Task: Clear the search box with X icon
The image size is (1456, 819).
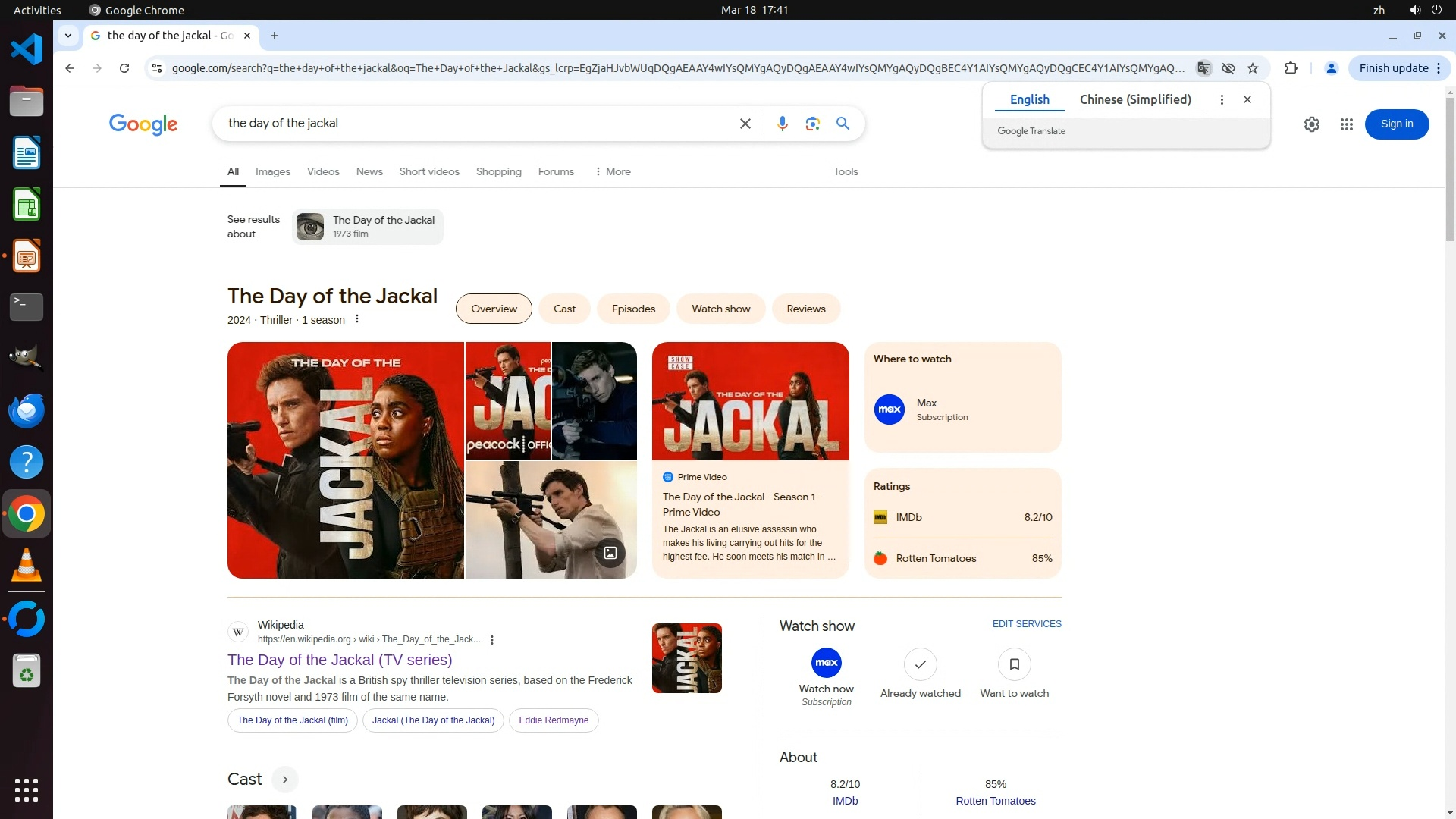Action: pyautogui.click(x=745, y=124)
